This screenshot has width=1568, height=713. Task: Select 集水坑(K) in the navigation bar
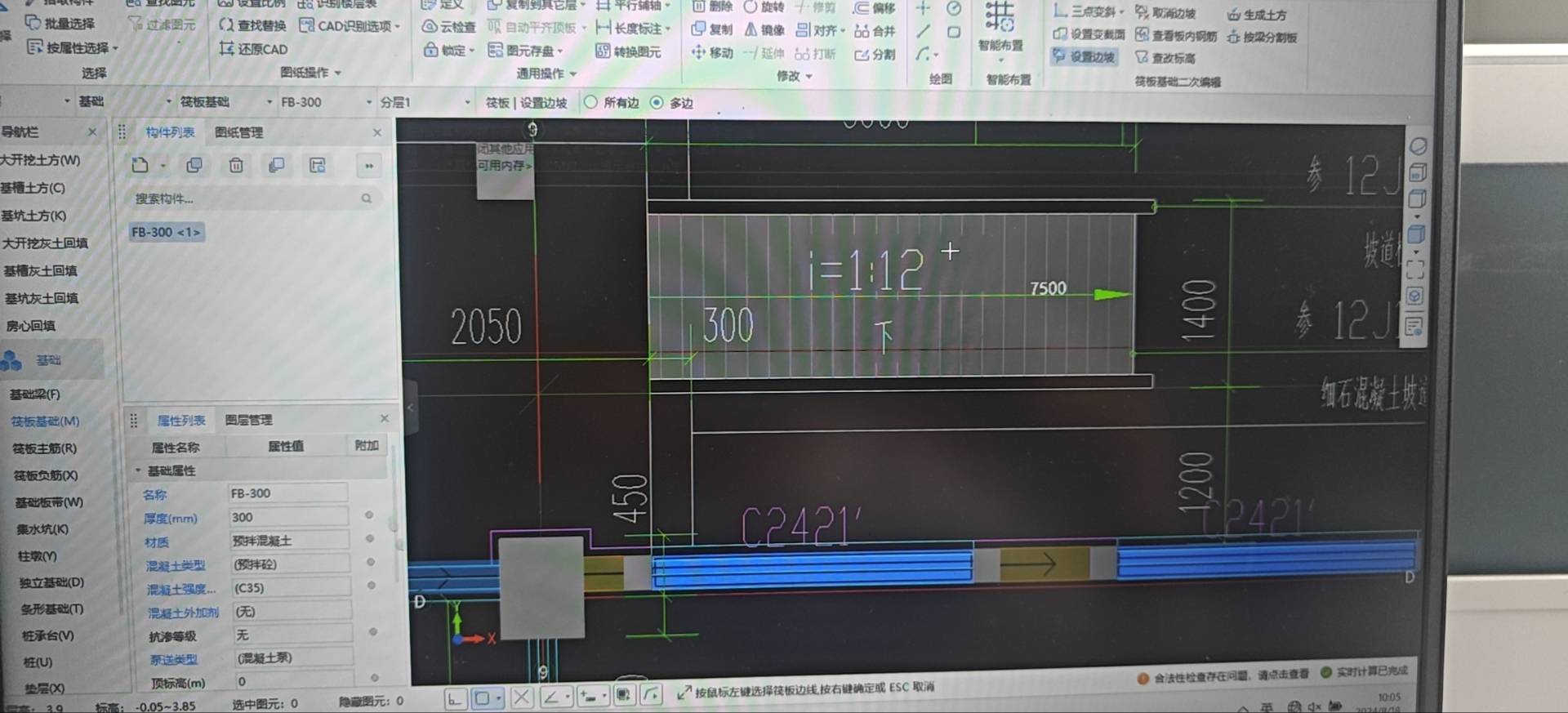pos(42,529)
